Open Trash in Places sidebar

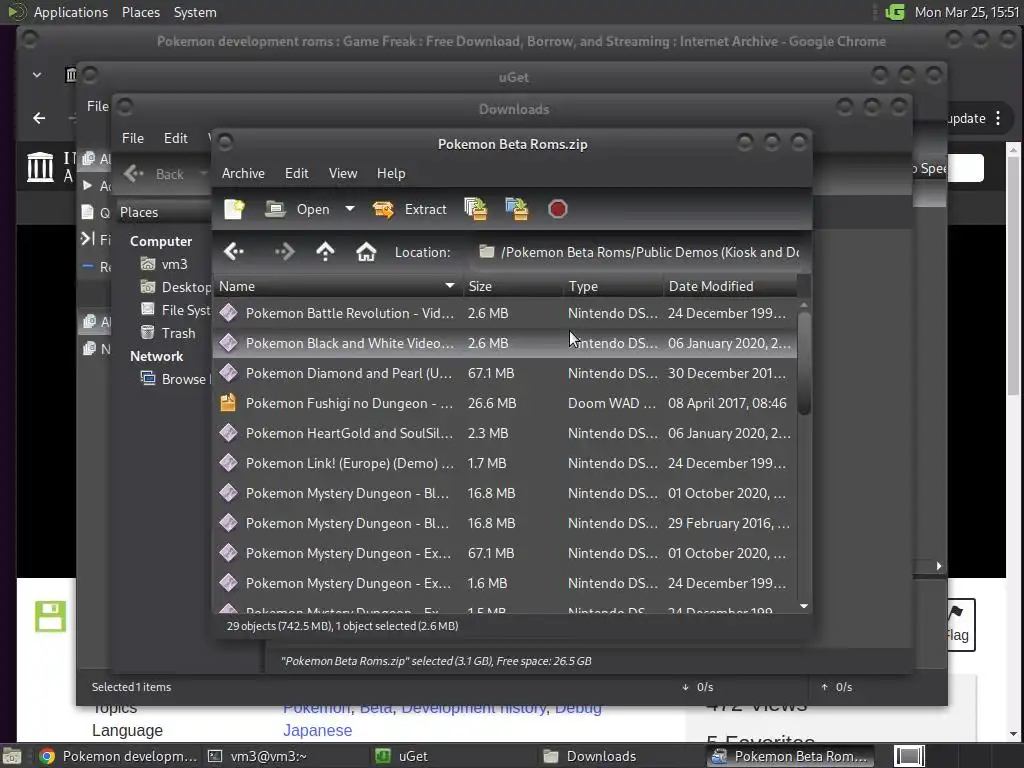coord(168,333)
